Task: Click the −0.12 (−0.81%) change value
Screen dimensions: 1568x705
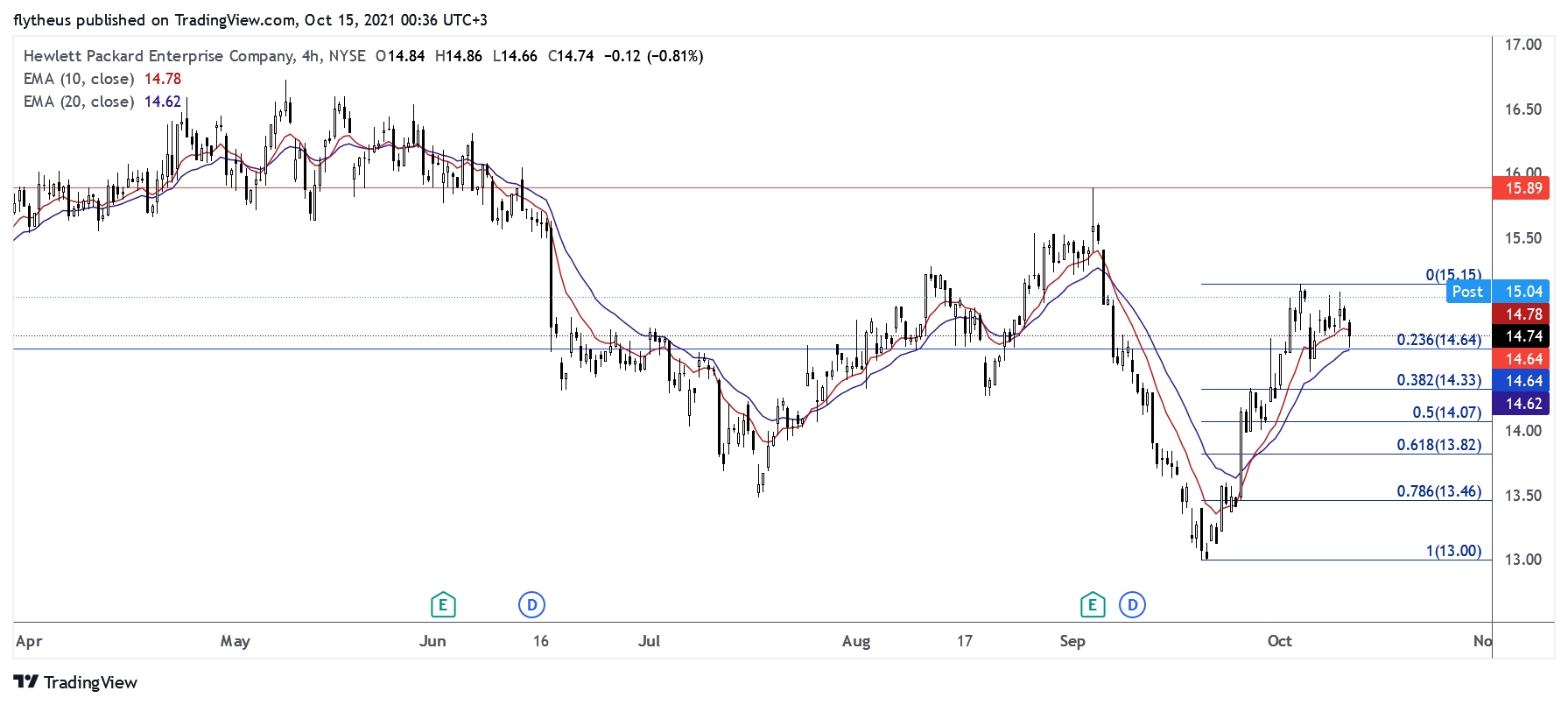Action: (654, 56)
